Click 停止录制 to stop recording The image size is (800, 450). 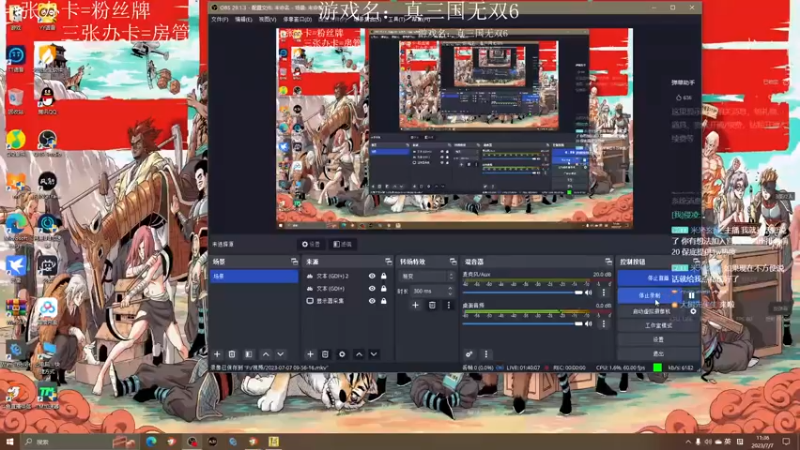point(650,295)
